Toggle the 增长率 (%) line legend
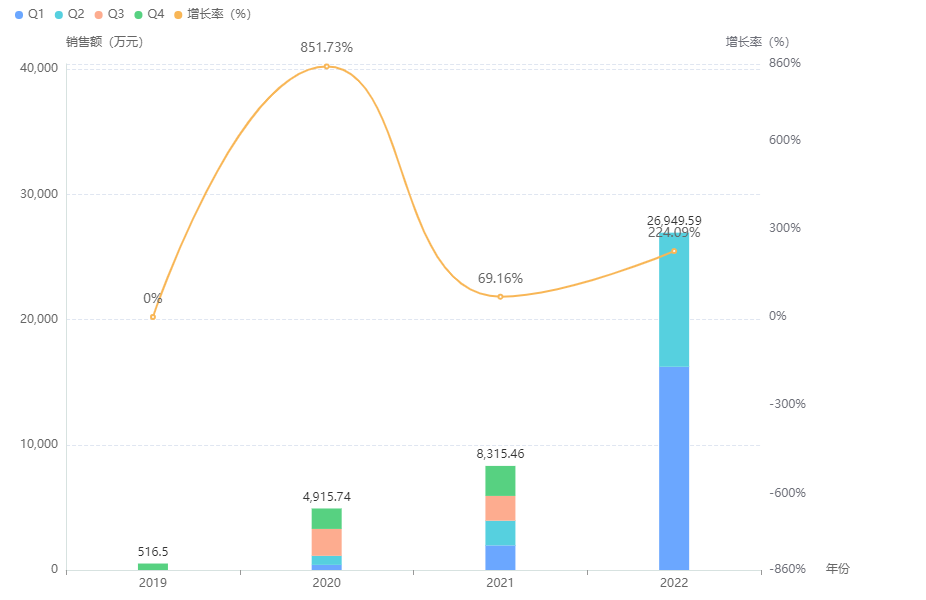 pos(212,14)
